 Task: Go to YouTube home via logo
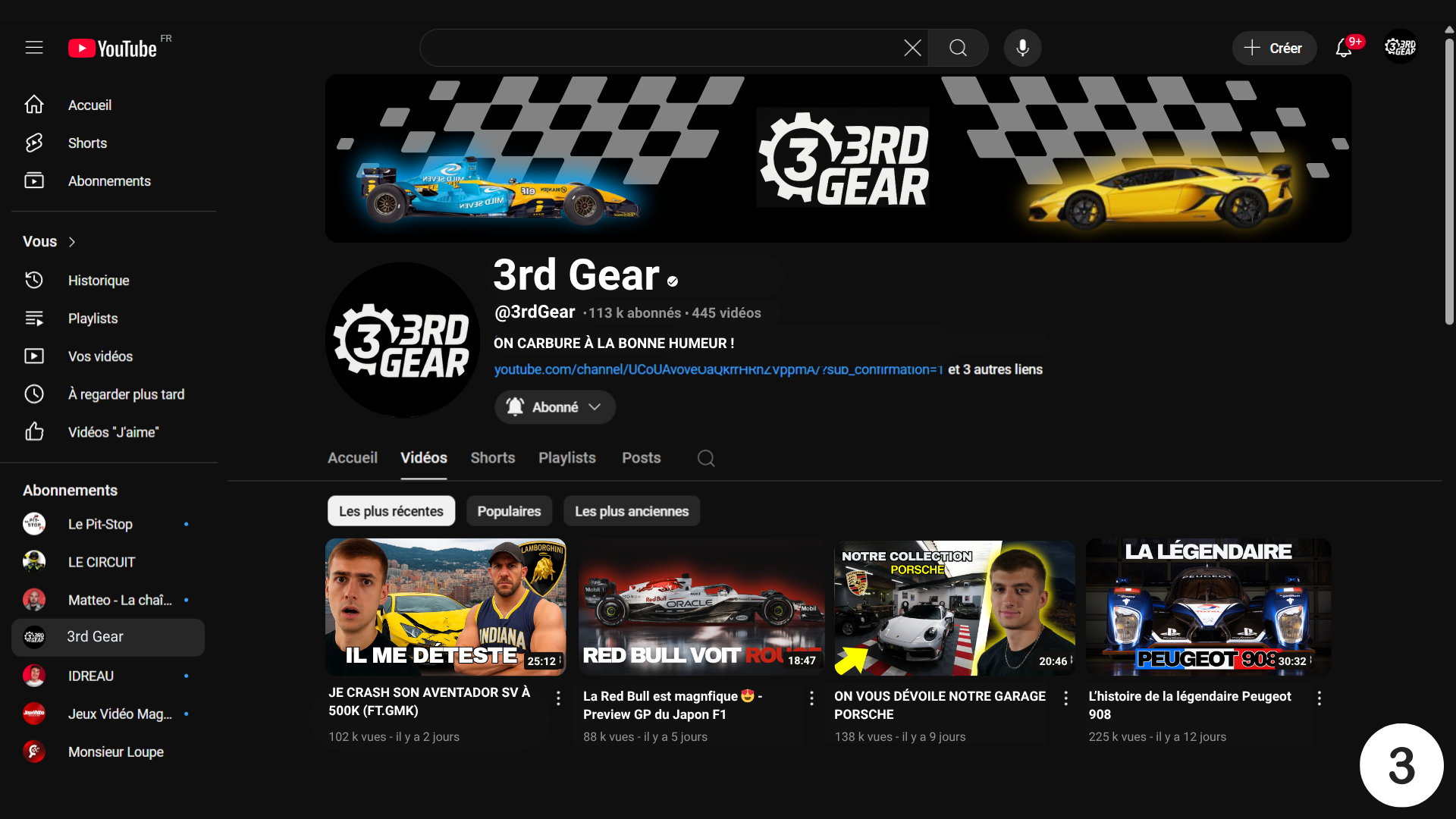point(113,49)
